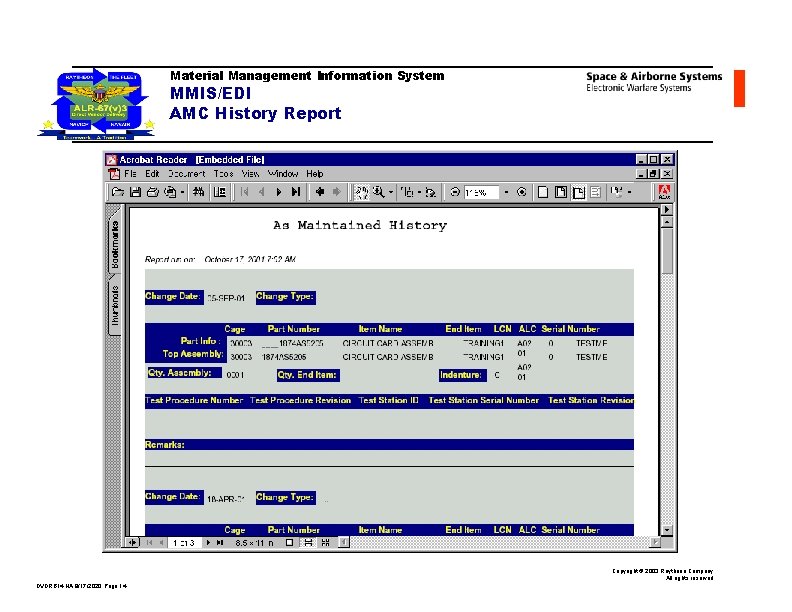Open the Window menu
Viewport: 792px width, 612px height.
283,174
